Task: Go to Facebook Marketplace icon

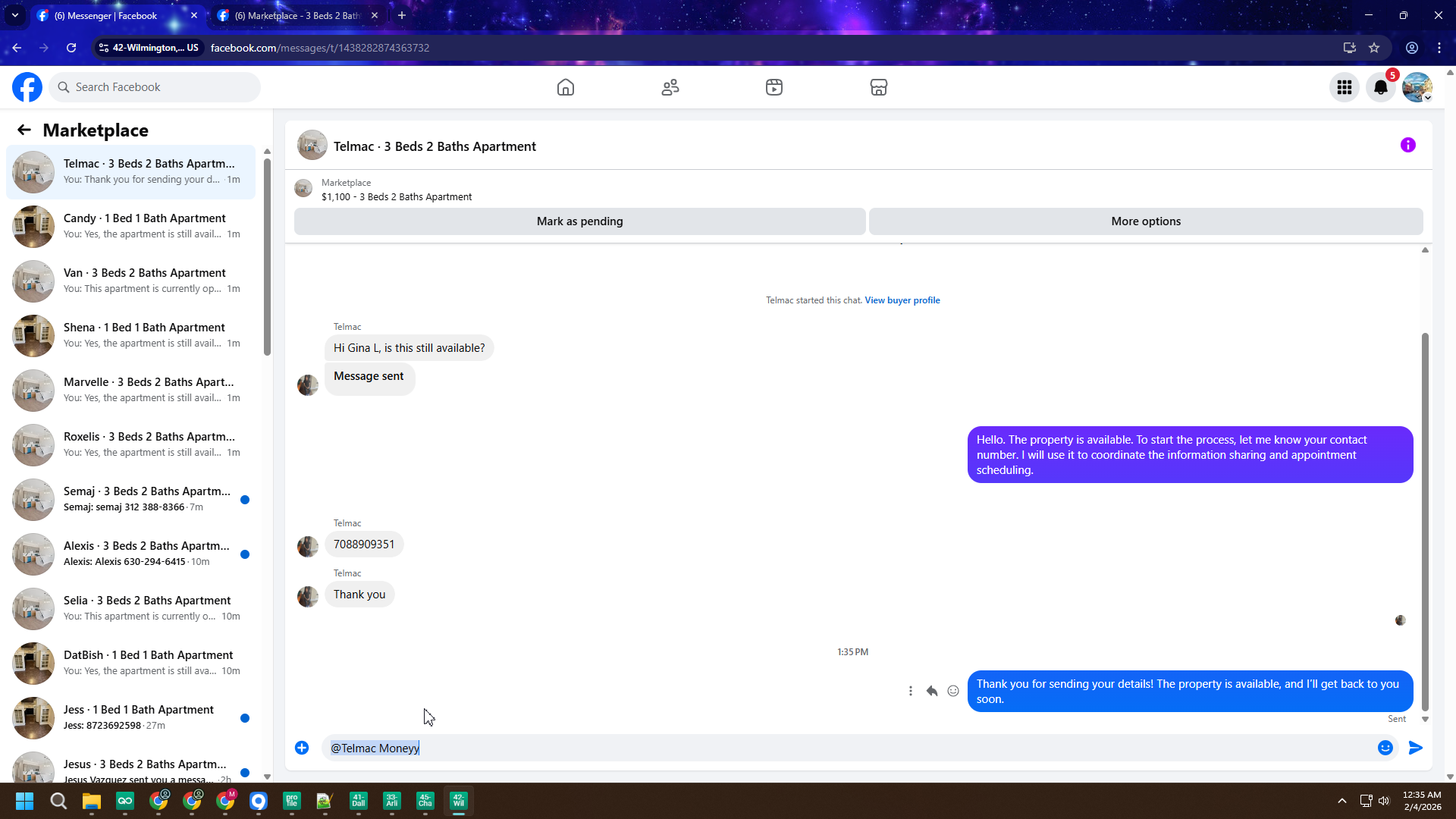Action: pyautogui.click(x=878, y=87)
